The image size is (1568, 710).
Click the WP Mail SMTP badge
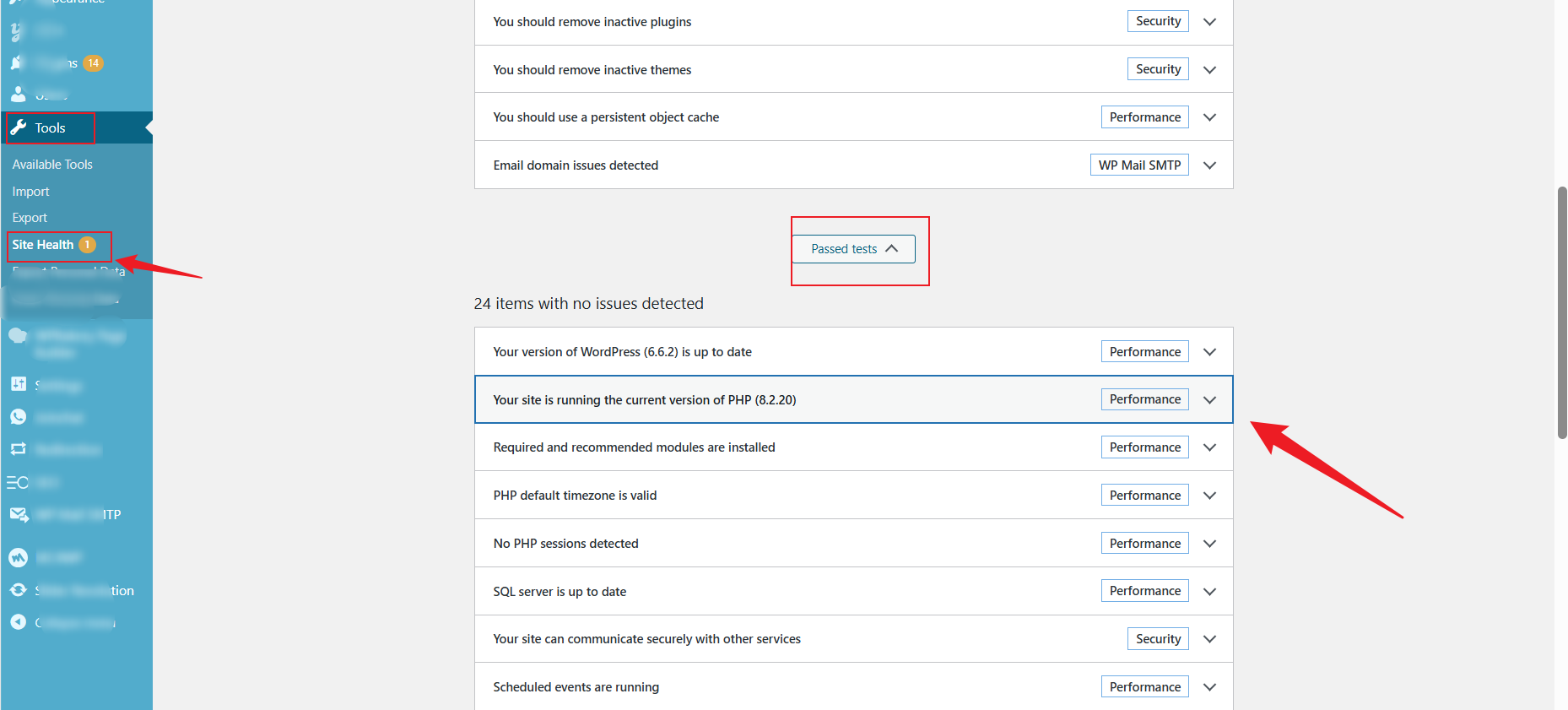point(1139,165)
